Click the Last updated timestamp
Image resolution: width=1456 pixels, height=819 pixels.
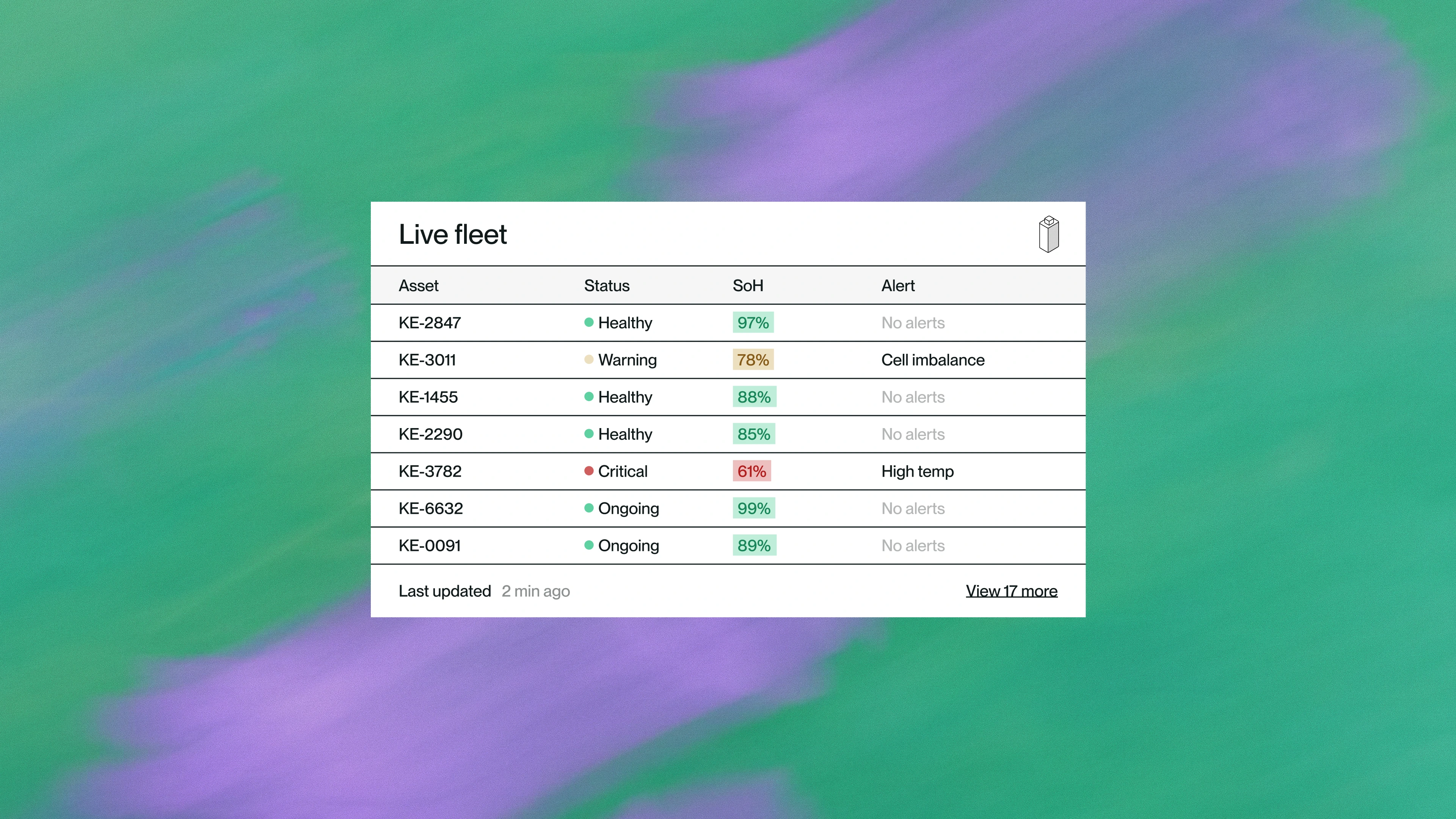click(535, 591)
